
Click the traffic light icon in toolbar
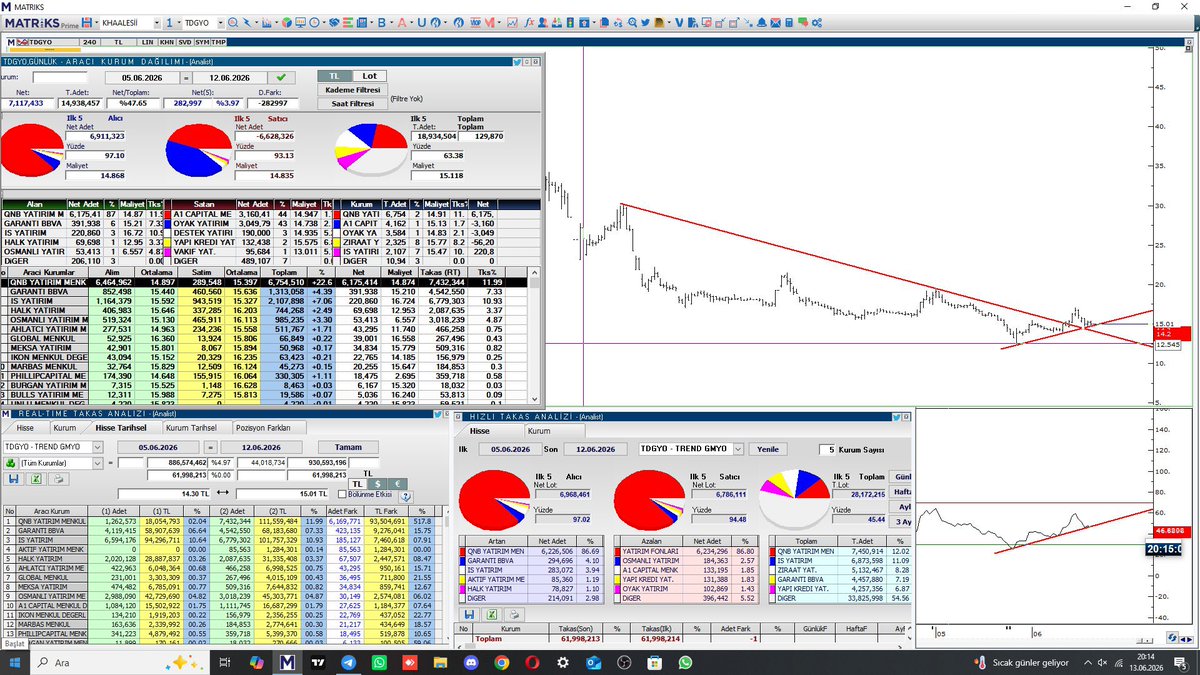[x=569, y=22]
